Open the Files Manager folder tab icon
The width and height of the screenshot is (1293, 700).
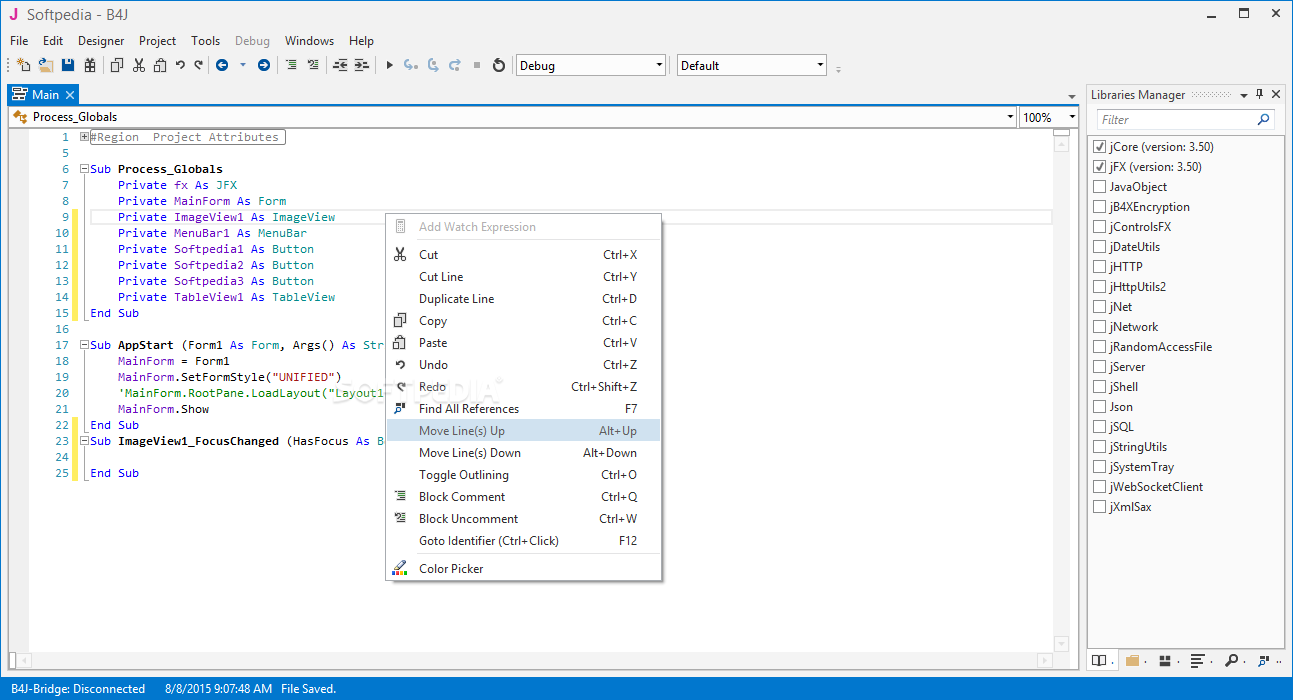1132,661
